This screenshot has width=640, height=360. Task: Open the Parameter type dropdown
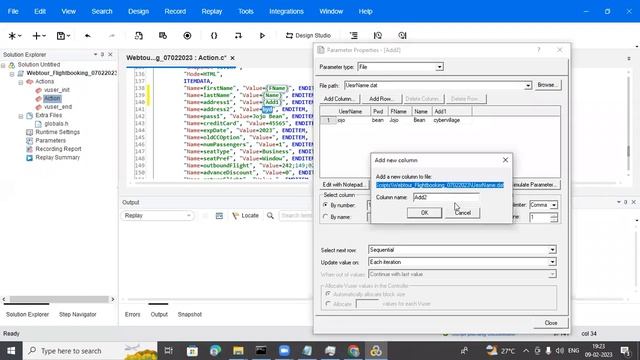coord(439,67)
